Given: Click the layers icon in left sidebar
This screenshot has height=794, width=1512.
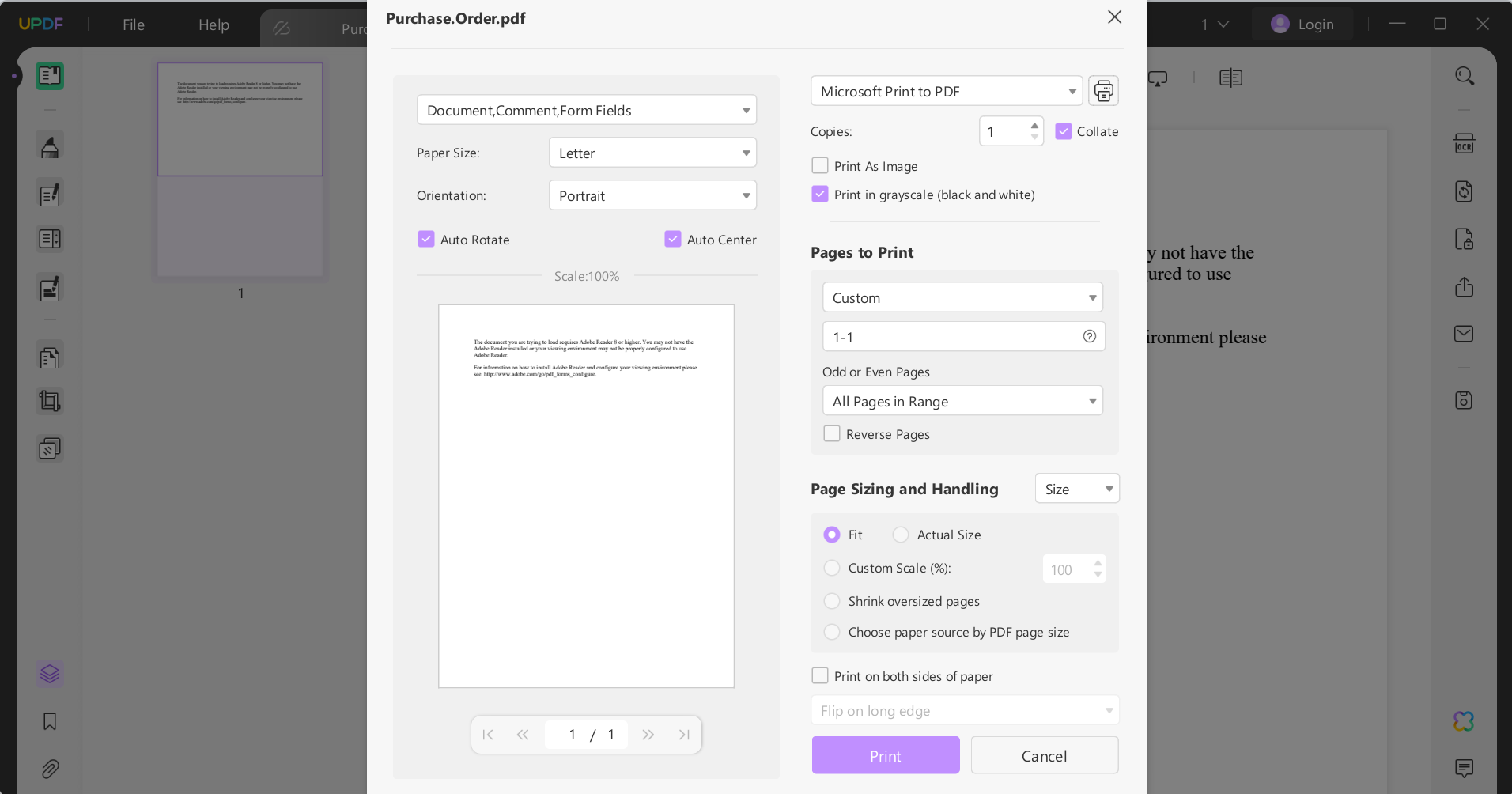Looking at the screenshot, I should pos(50,674).
